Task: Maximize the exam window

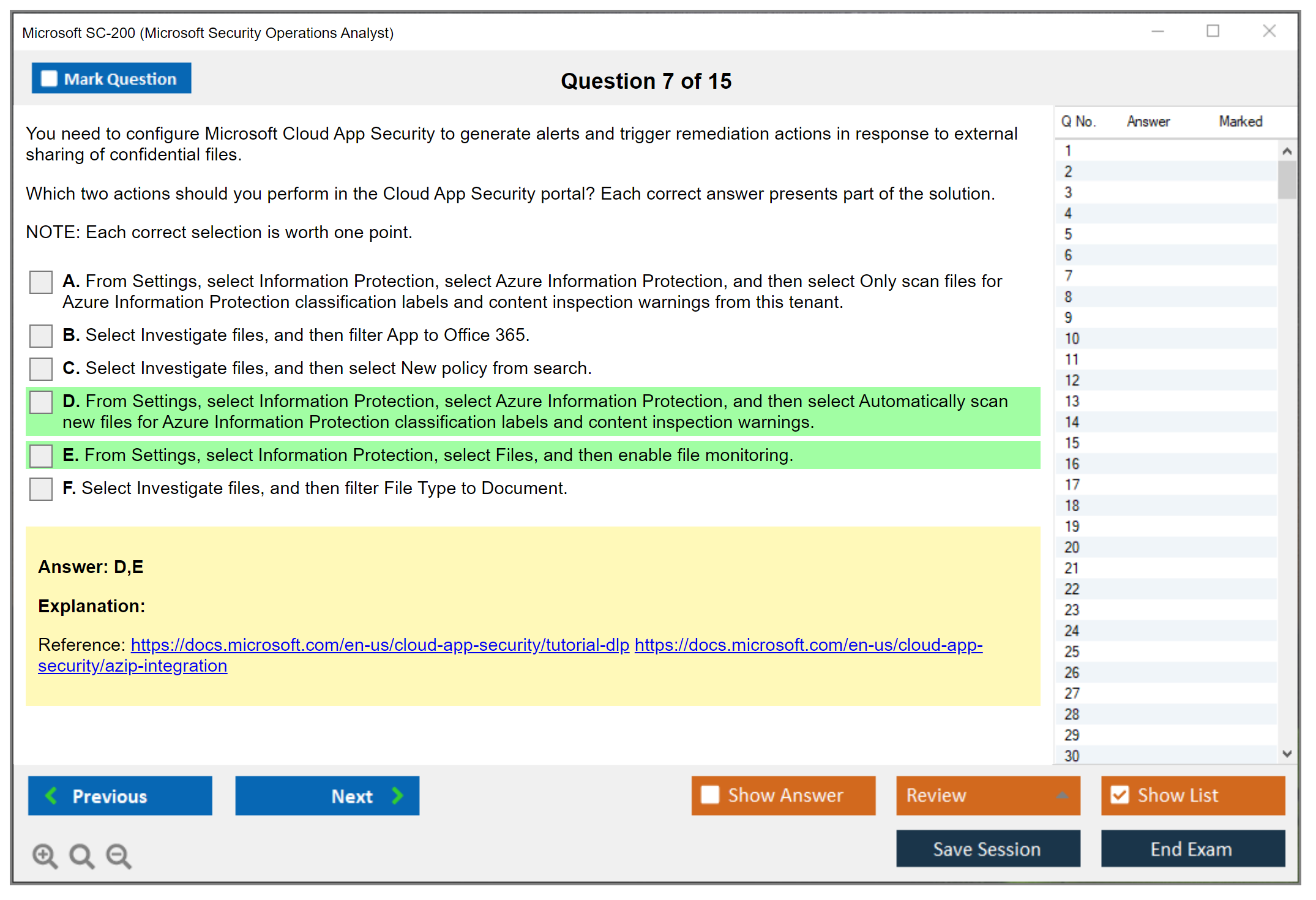Action: [x=1213, y=31]
